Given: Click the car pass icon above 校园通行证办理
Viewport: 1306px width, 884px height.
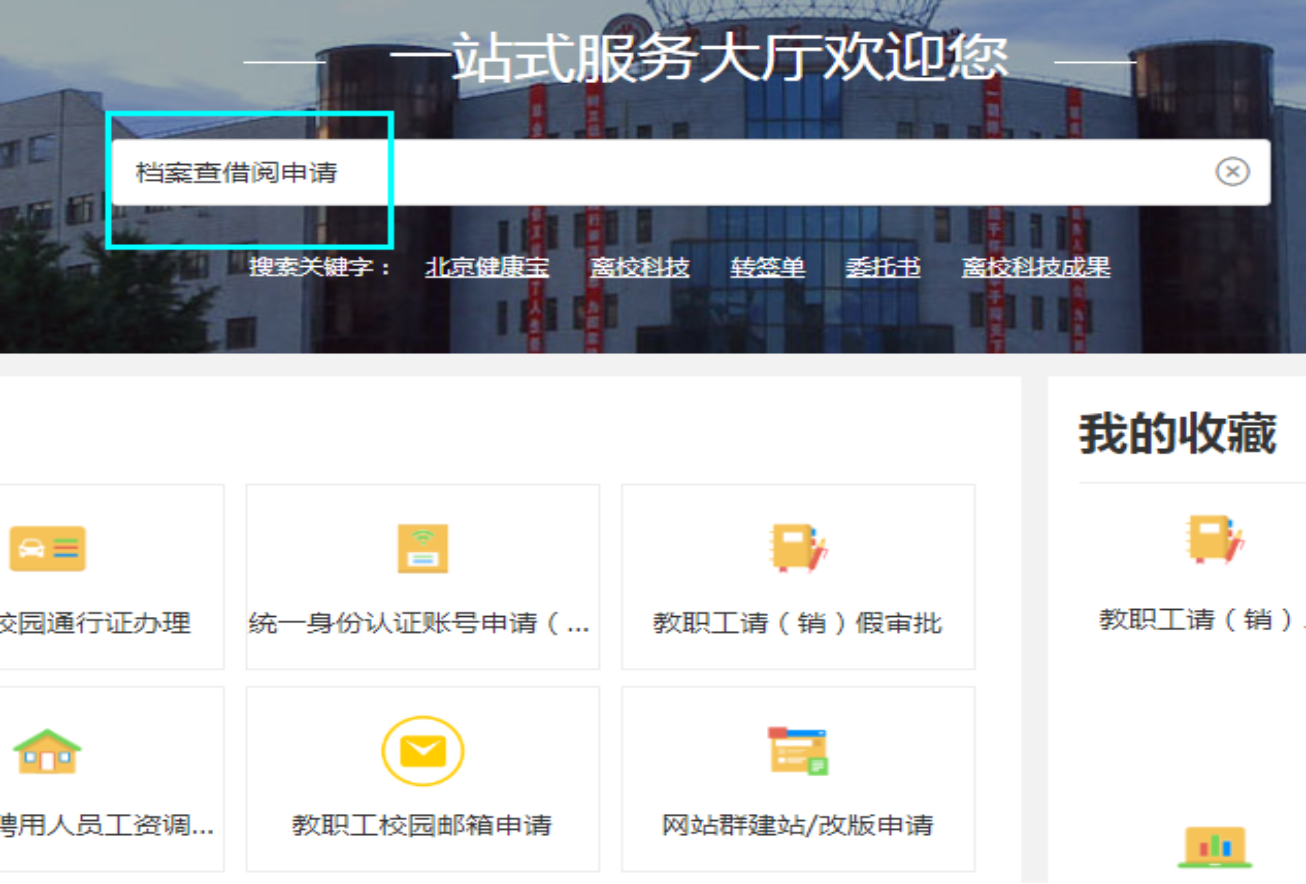Looking at the screenshot, I should point(47,549).
